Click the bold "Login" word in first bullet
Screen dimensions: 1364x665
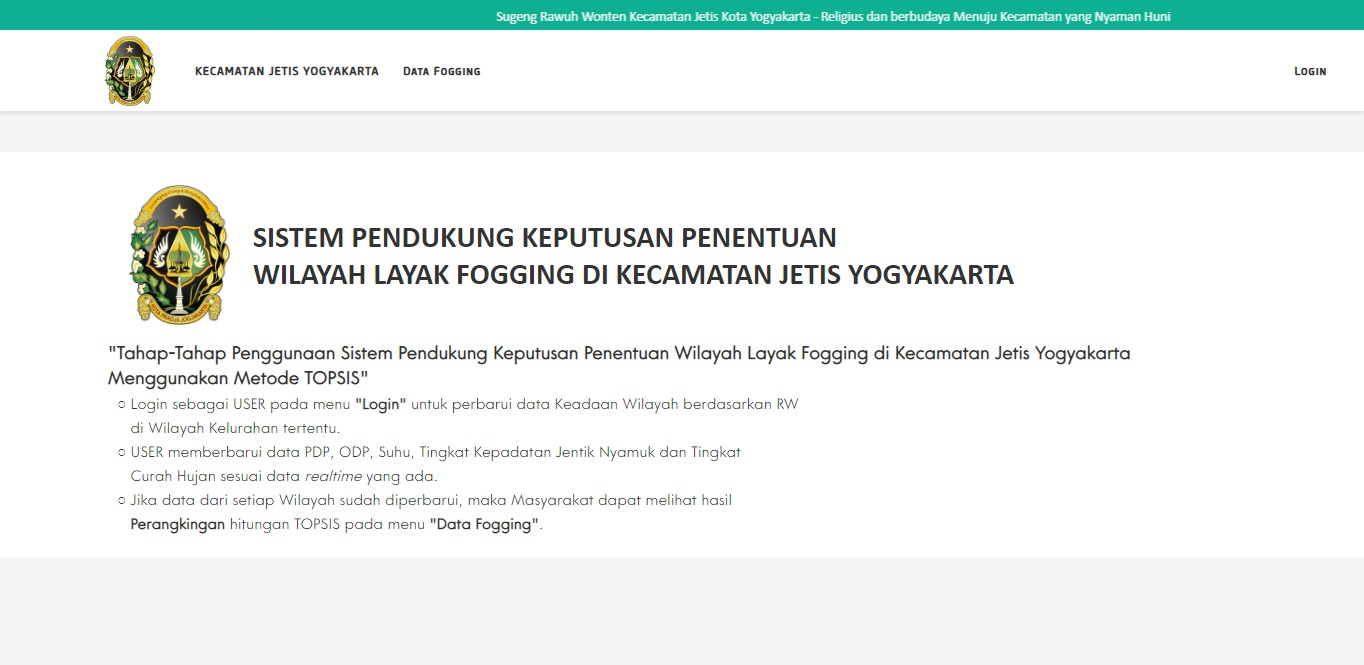point(381,404)
